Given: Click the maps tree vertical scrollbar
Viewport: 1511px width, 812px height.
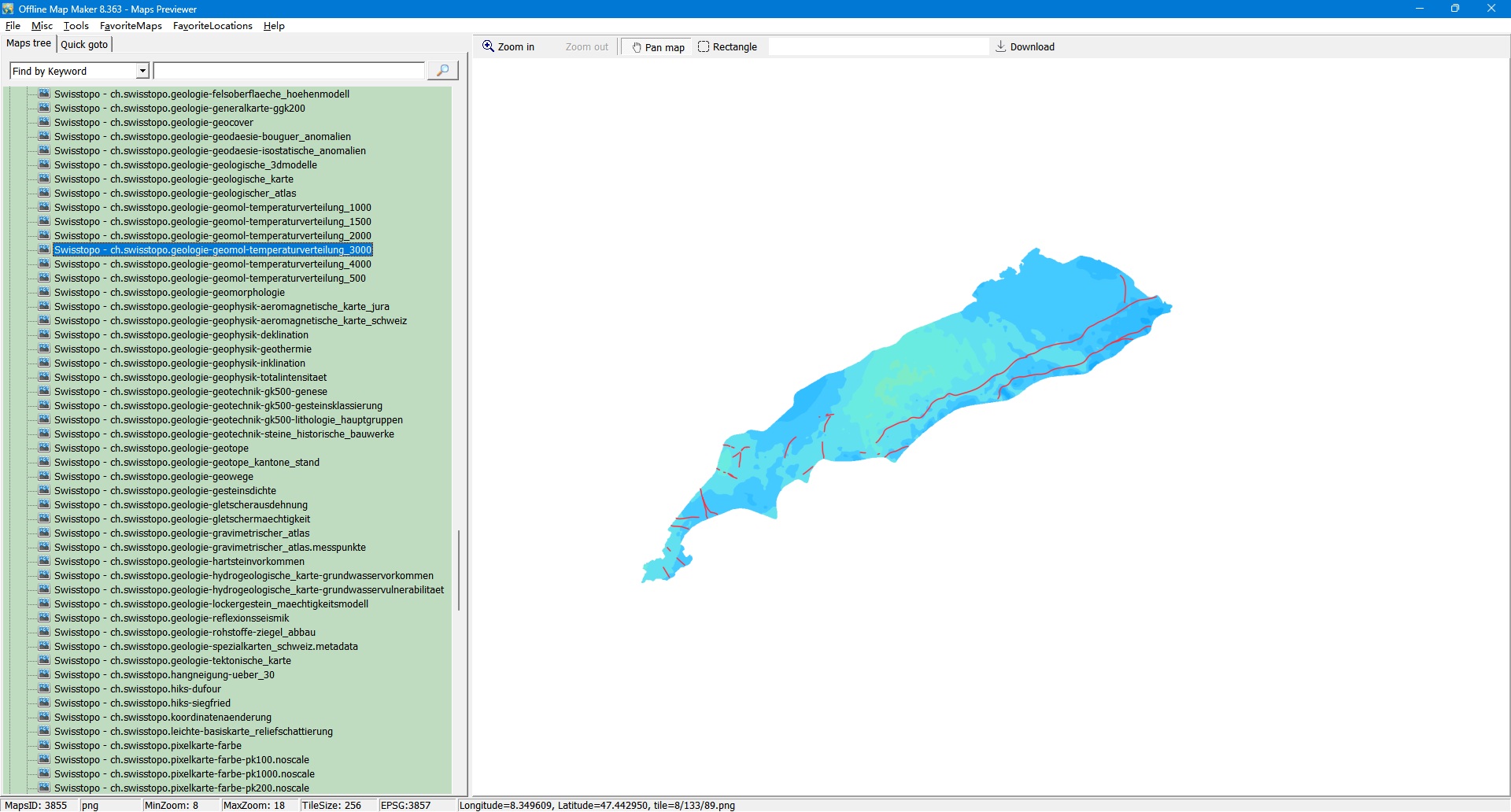Looking at the screenshot, I should (x=459, y=570).
